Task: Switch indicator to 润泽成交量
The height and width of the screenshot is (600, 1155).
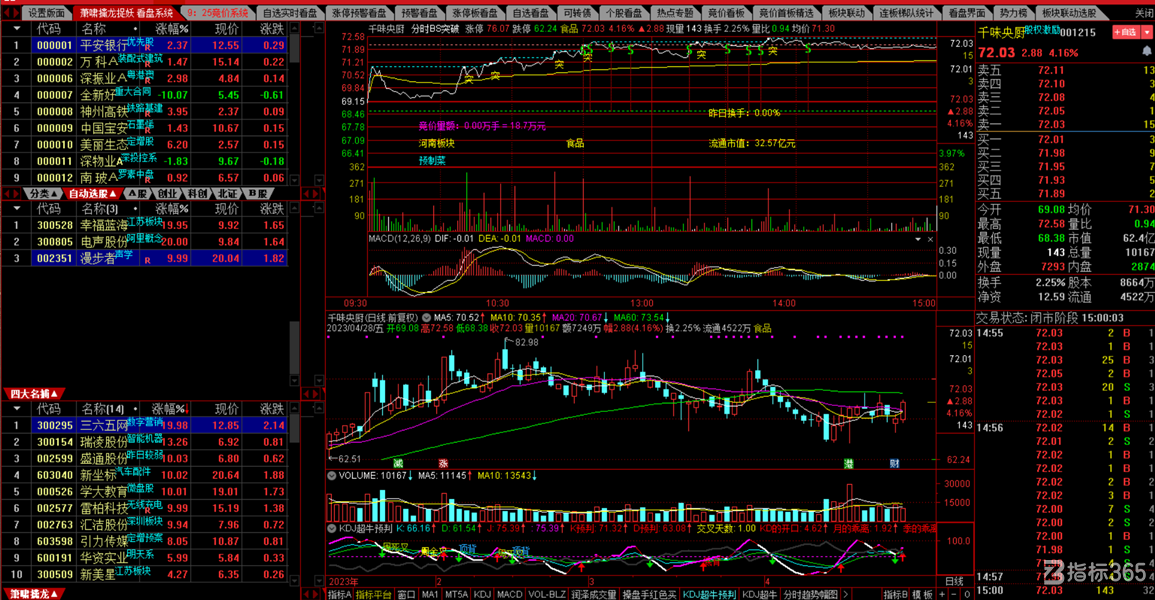Action: 594,594
